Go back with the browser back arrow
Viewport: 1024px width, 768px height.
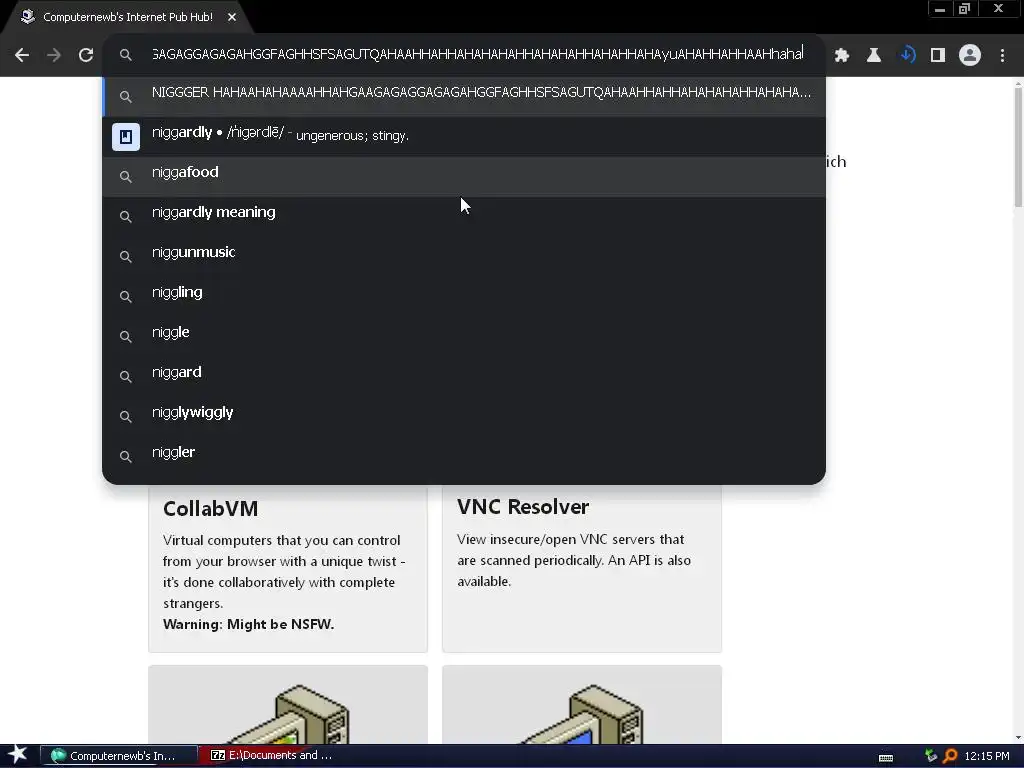22,55
